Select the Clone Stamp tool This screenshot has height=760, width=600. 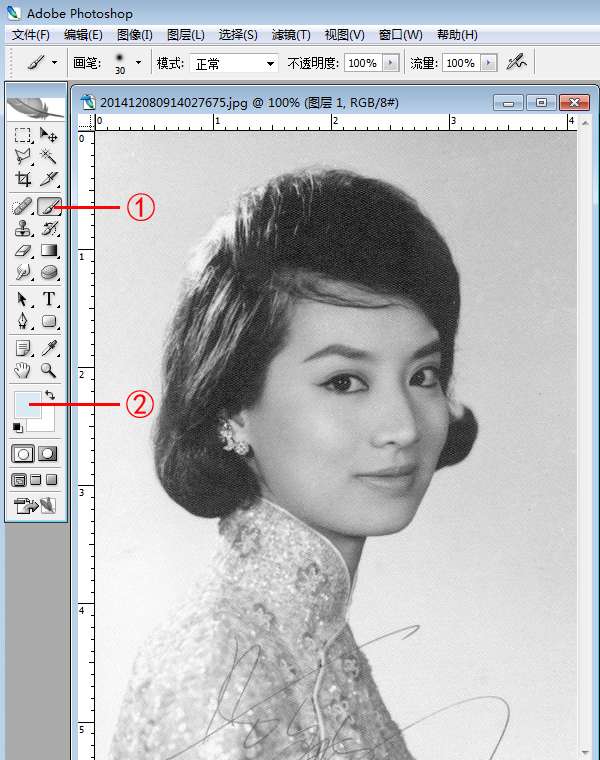point(22,229)
